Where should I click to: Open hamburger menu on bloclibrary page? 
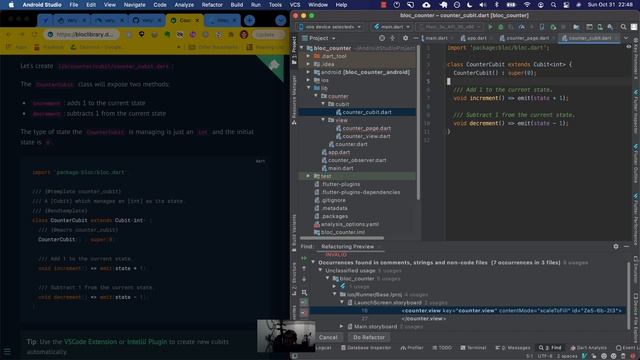(7, 351)
